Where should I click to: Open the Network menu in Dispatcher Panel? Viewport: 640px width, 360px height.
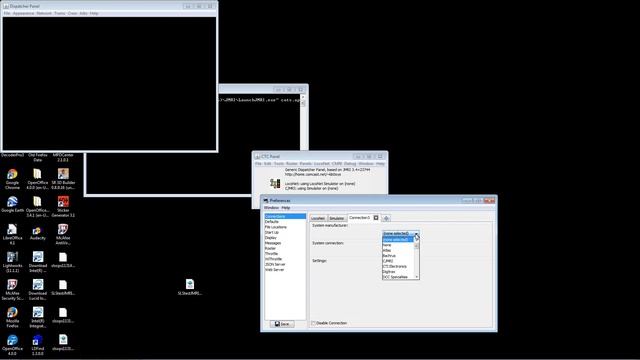tap(44, 13)
